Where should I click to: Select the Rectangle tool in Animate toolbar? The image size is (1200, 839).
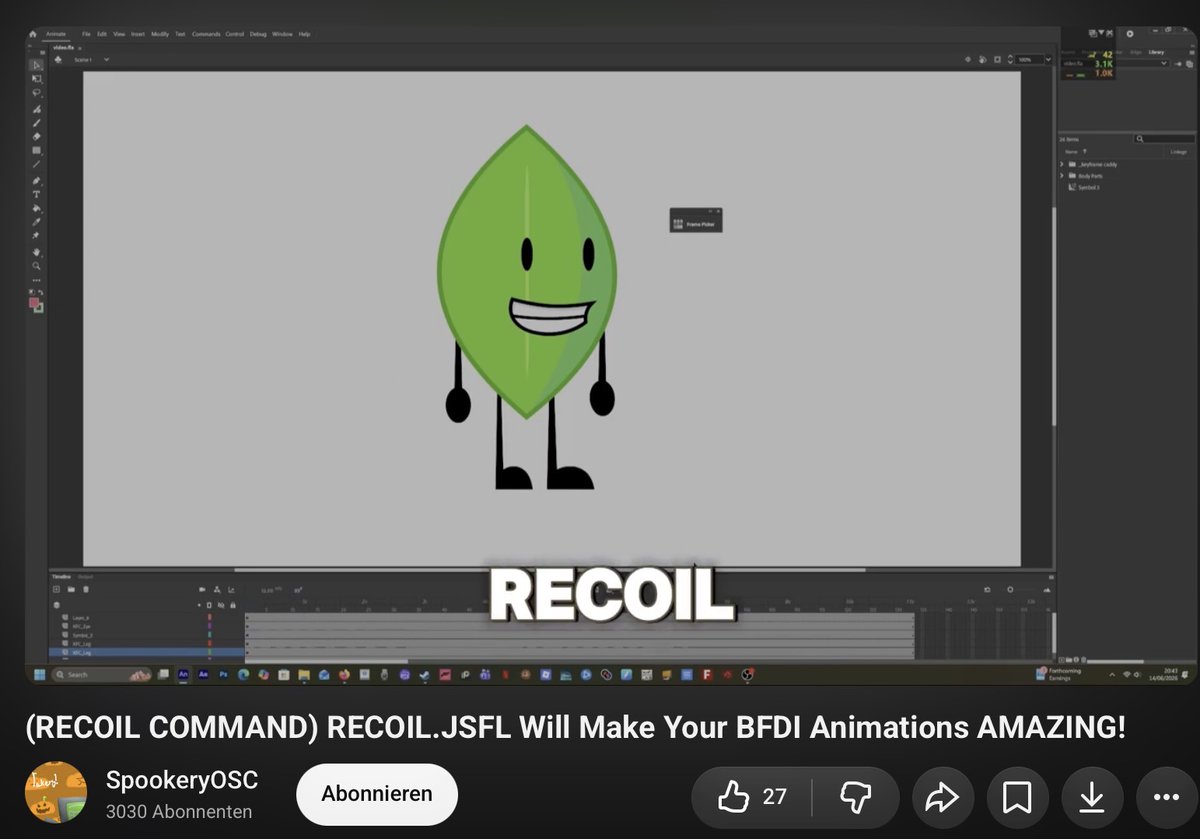click(x=37, y=150)
